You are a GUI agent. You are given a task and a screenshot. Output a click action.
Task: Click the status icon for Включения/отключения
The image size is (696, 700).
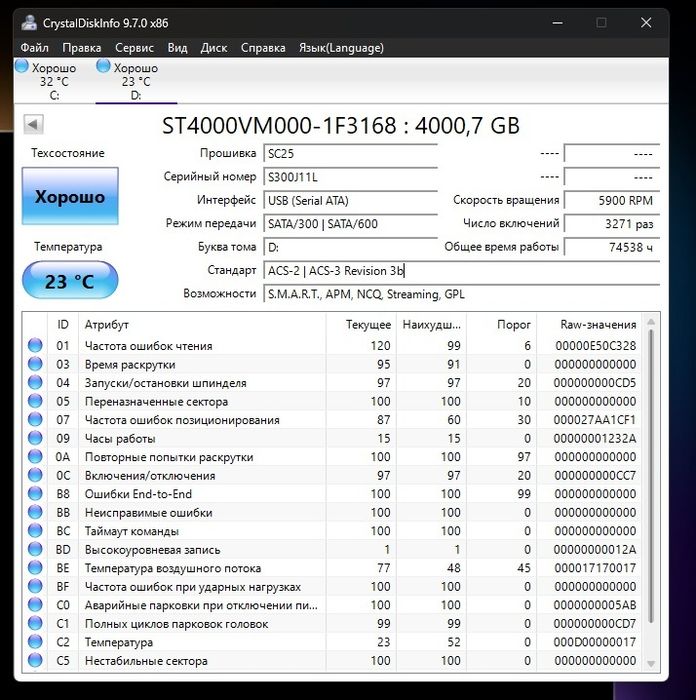tap(35, 475)
